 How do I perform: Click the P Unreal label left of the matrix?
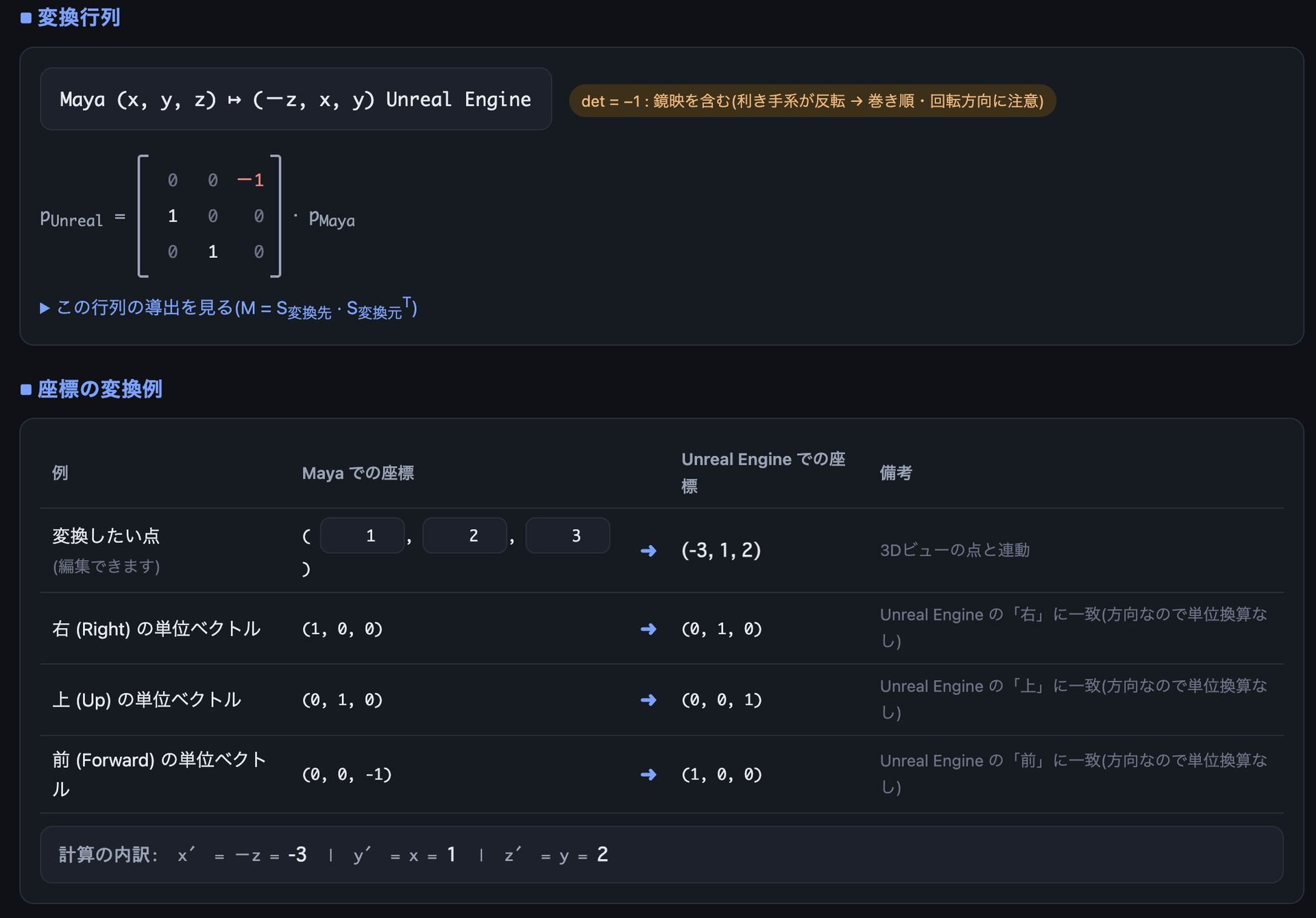pos(71,219)
